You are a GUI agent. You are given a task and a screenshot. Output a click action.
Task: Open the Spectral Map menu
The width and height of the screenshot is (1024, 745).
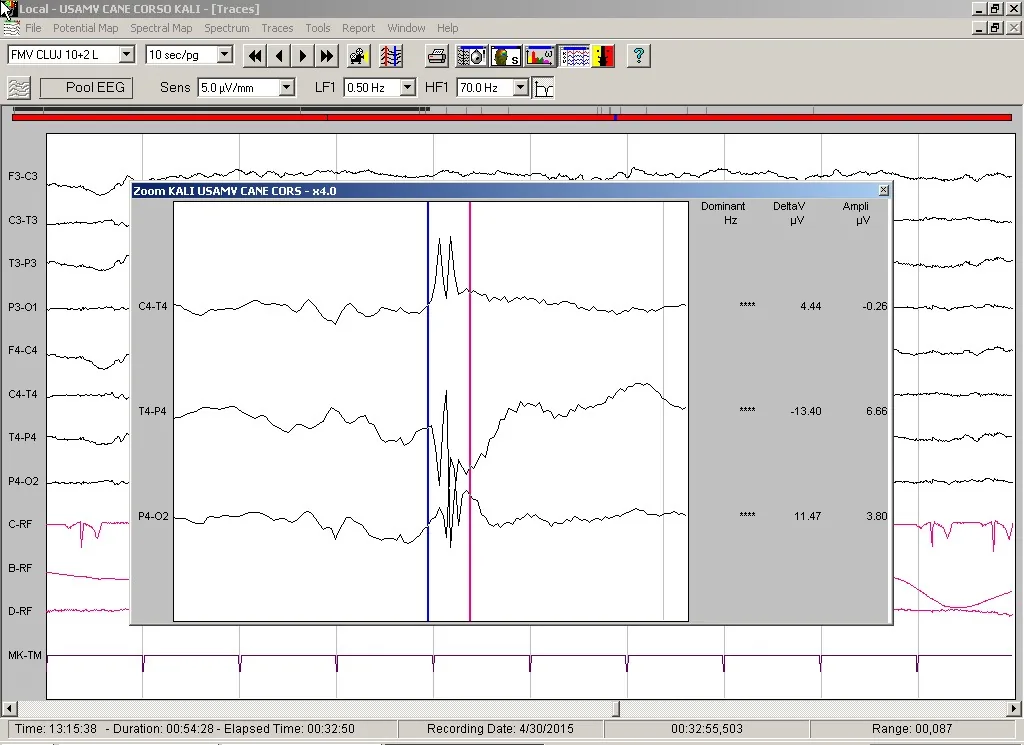(161, 28)
